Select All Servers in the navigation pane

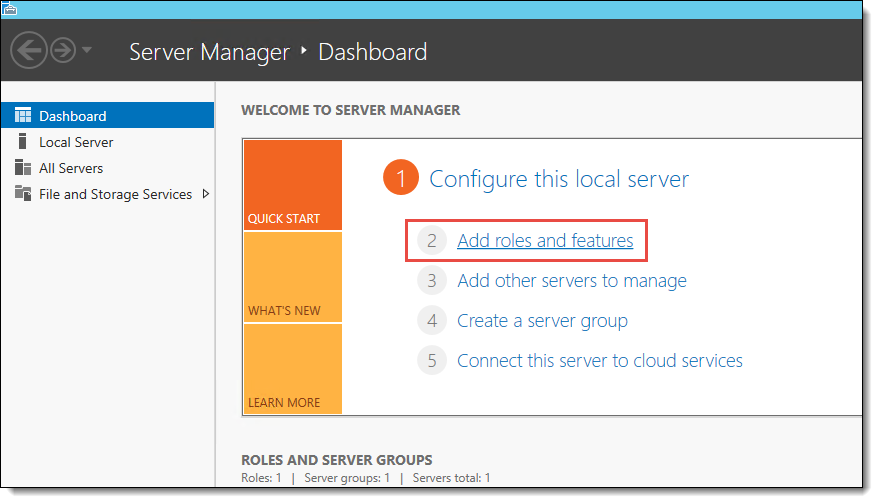71,168
